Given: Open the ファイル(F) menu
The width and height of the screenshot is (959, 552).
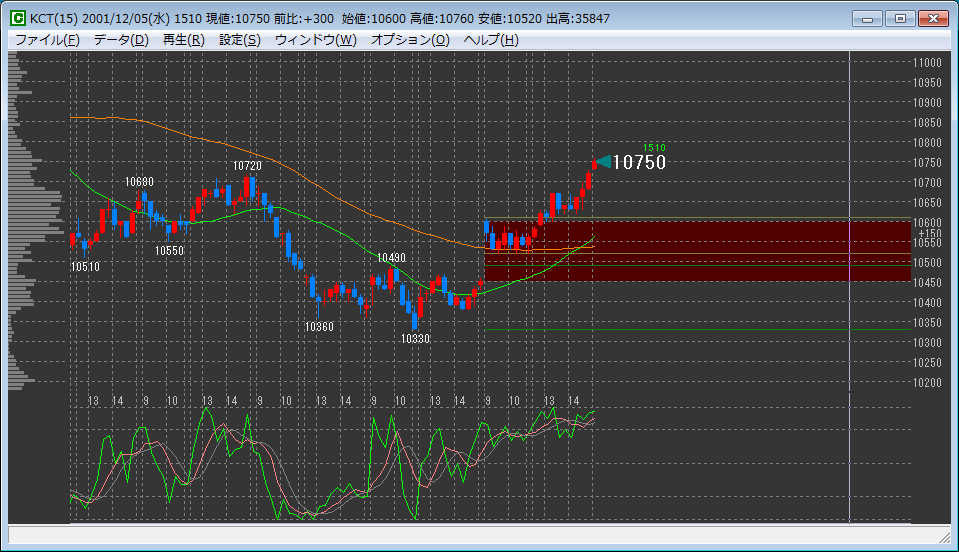Looking at the screenshot, I should click(x=47, y=40).
